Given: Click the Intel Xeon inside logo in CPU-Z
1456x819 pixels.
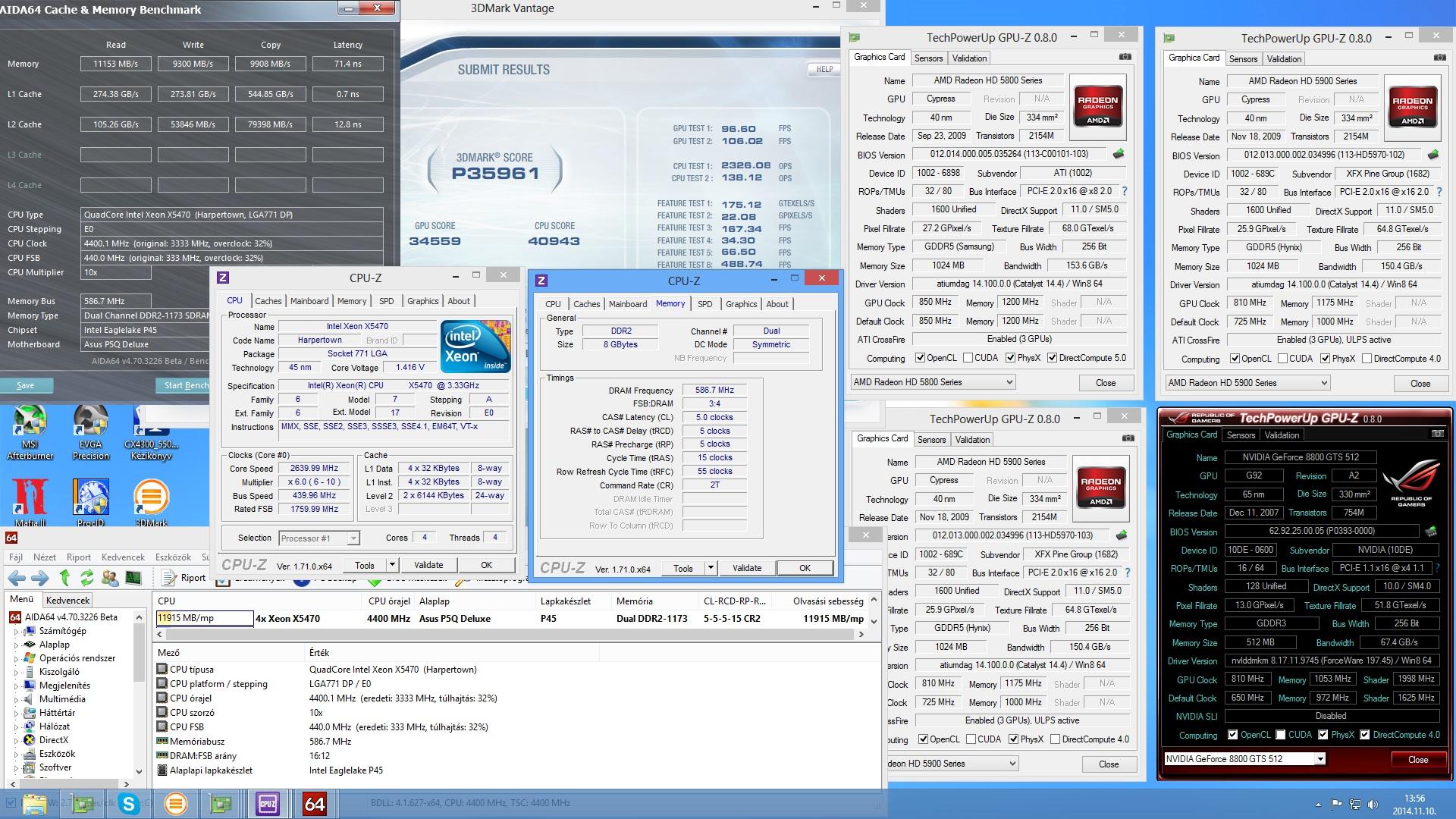Looking at the screenshot, I should click(476, 347).
